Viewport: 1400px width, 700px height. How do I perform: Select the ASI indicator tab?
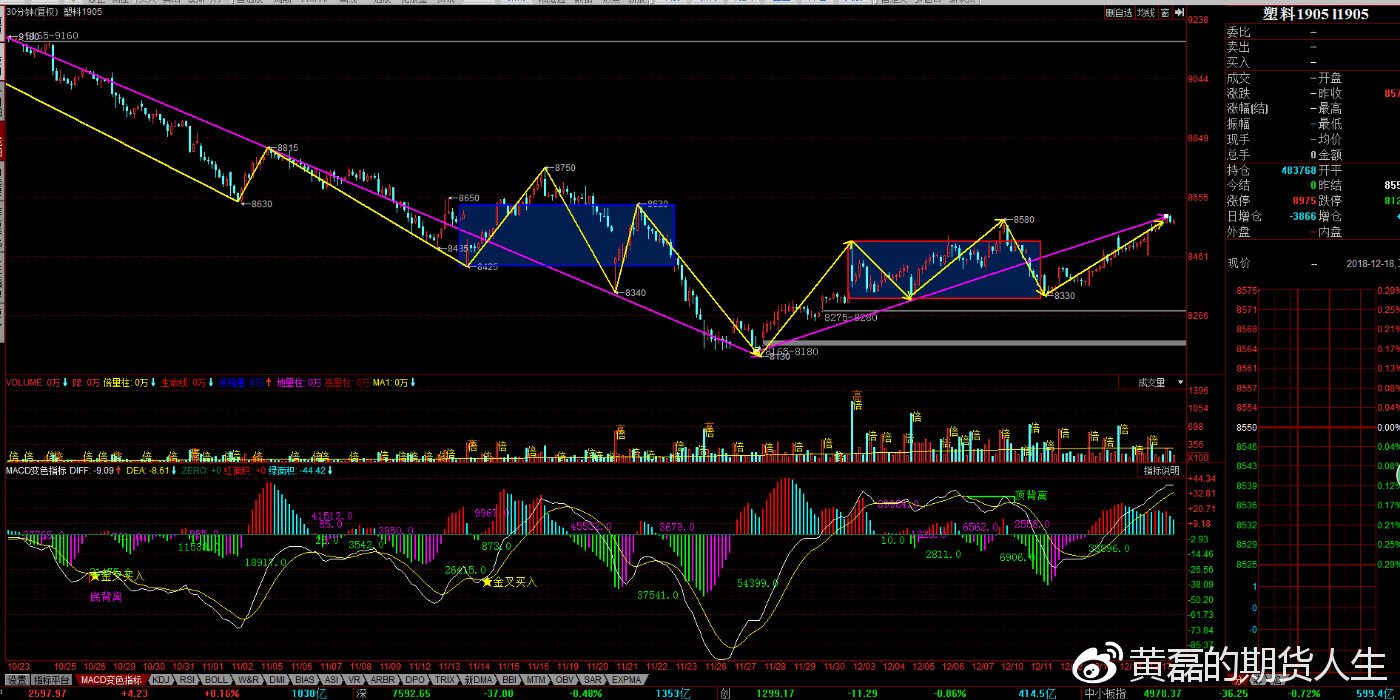[x=333, y=679]
